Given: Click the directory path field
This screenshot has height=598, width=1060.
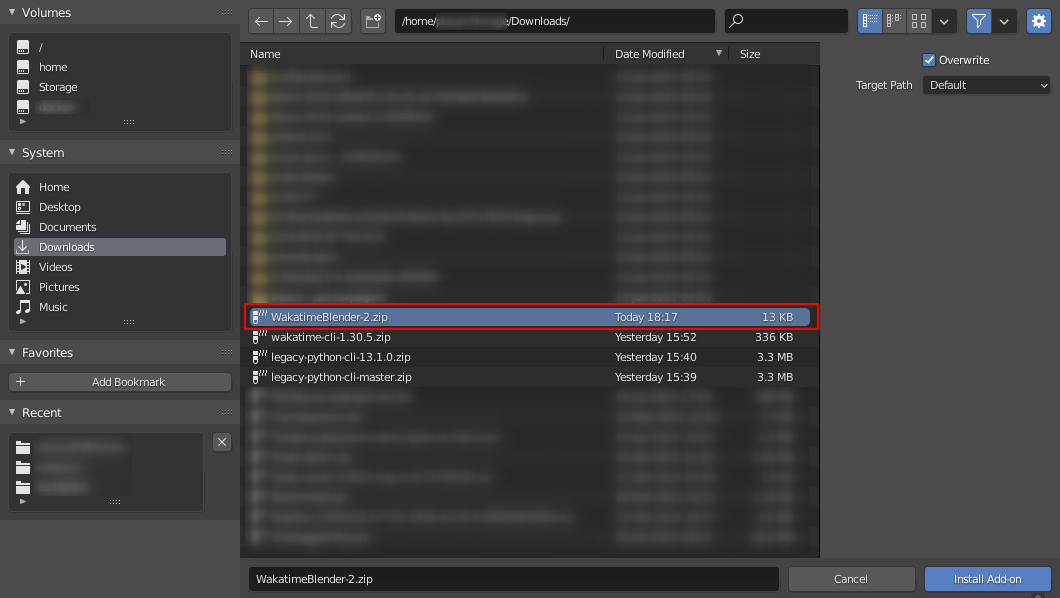Looking at the screenshot, I should tap(554, 21).
